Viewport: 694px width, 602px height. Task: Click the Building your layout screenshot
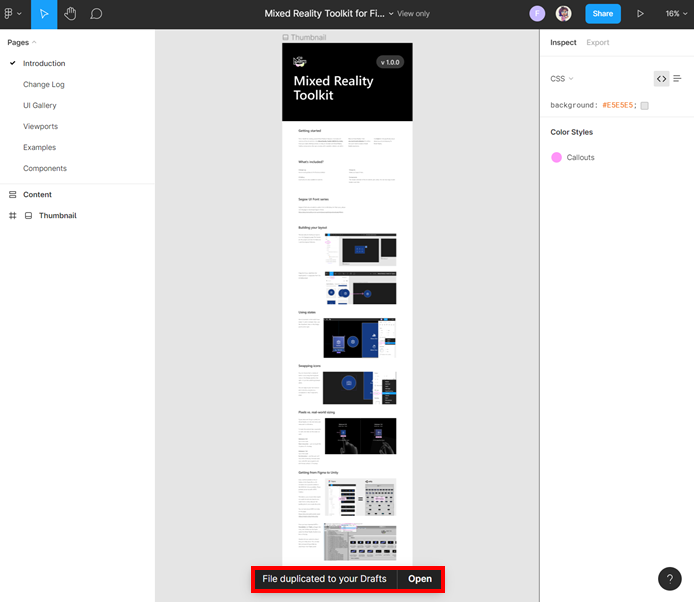click(360, 249)
